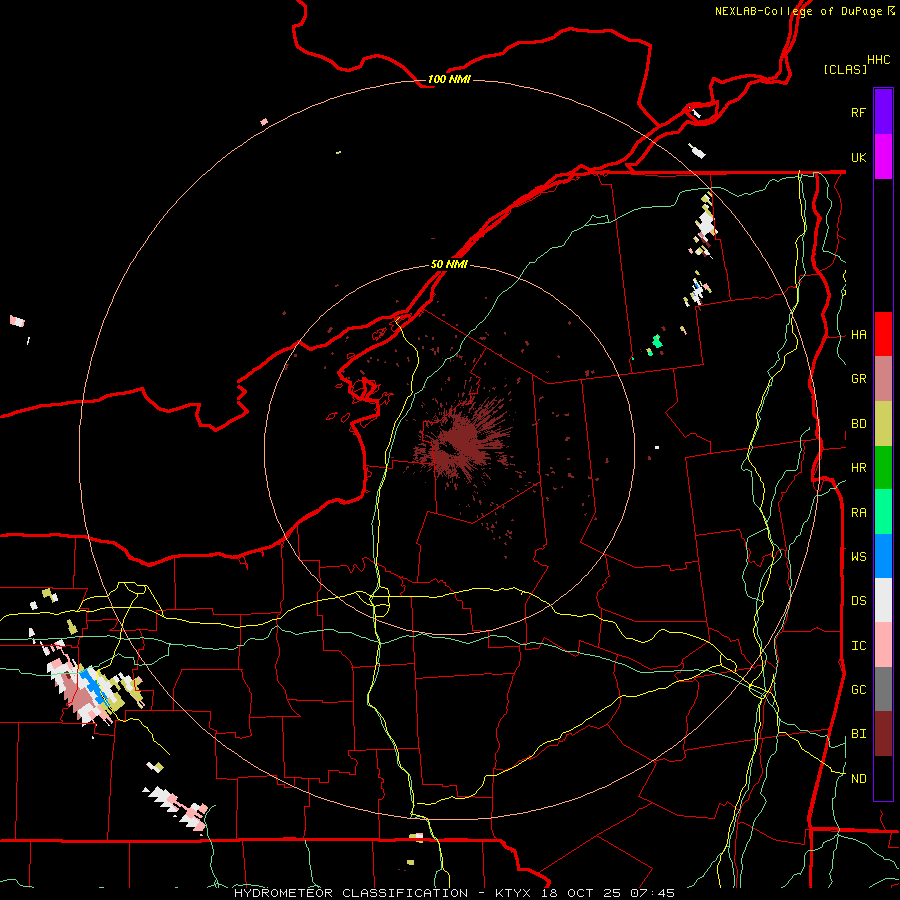Click the HYDROMETEOR CLASSIFICATION title text
Viewport: 900px width, 900px height.
tap(351, 893)
